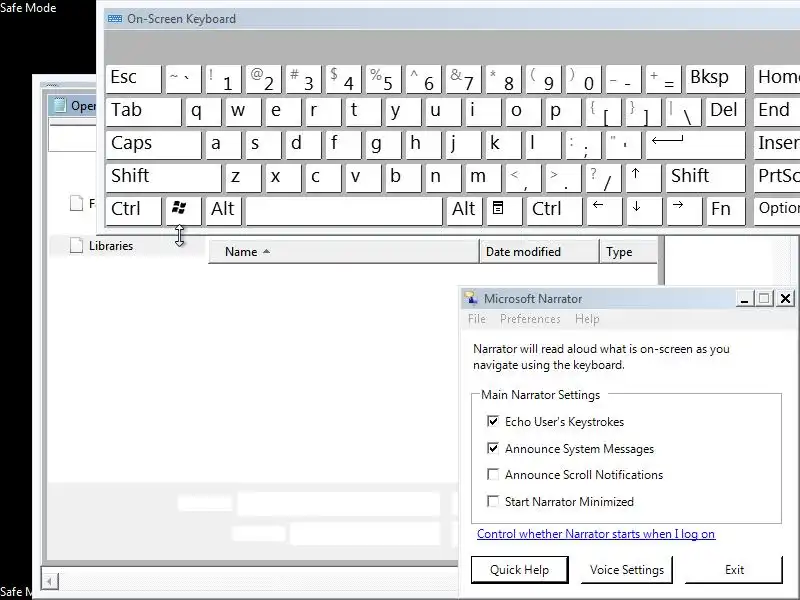Screen dimensions: 800x600
Task: Click the equals plus key
Action: 664,79
